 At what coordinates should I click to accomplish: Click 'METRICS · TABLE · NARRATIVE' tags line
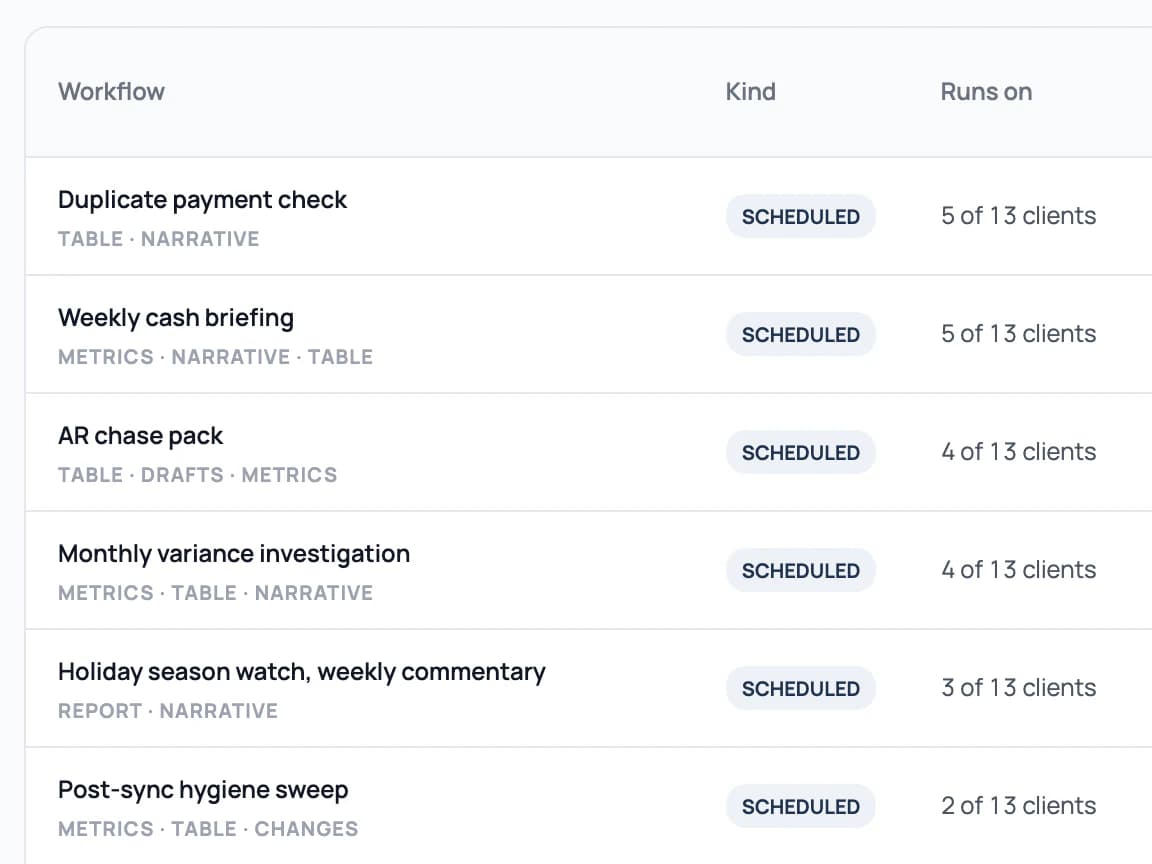215,593
